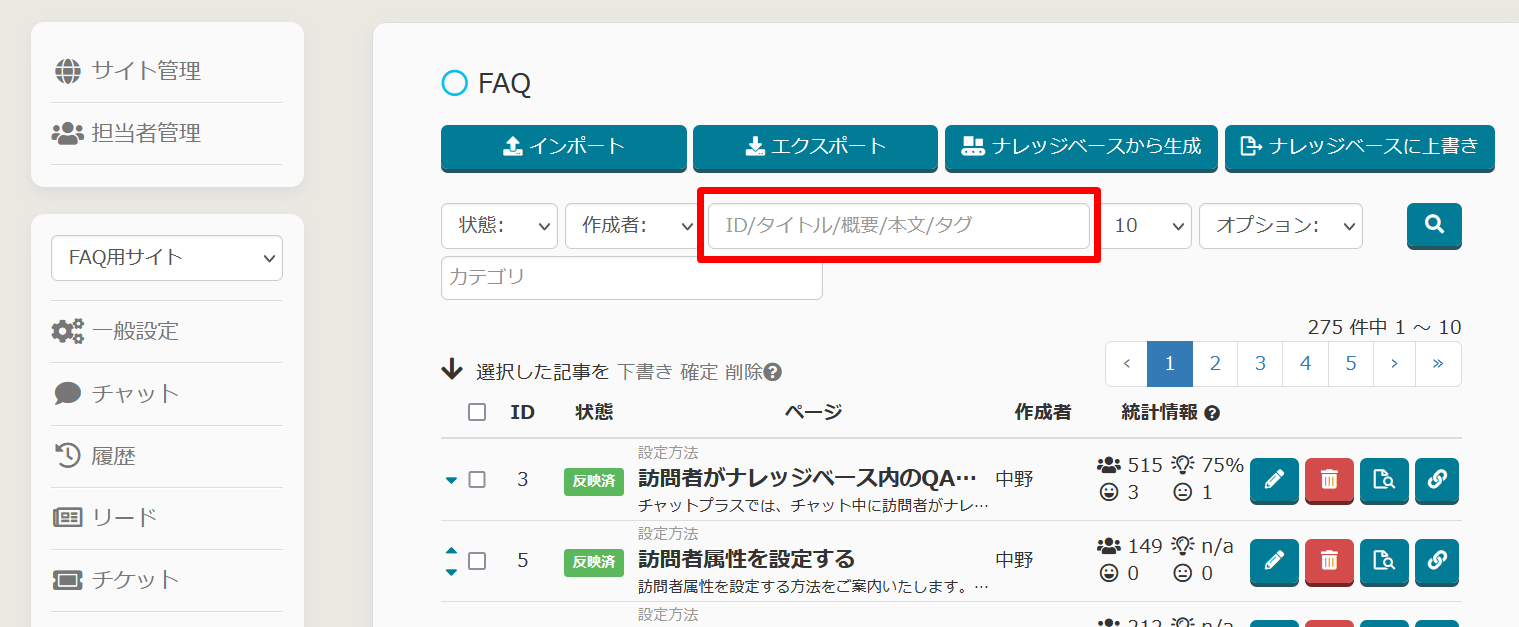The height and width of the screenshot is (627, 1519).
Task: Click help icon next to 削除
Action: coord(772,372)
